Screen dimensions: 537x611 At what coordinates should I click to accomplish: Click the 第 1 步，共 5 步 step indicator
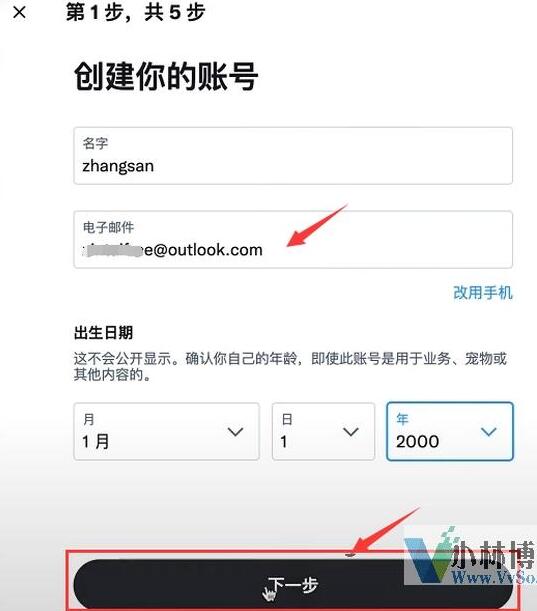pos(135,12)
